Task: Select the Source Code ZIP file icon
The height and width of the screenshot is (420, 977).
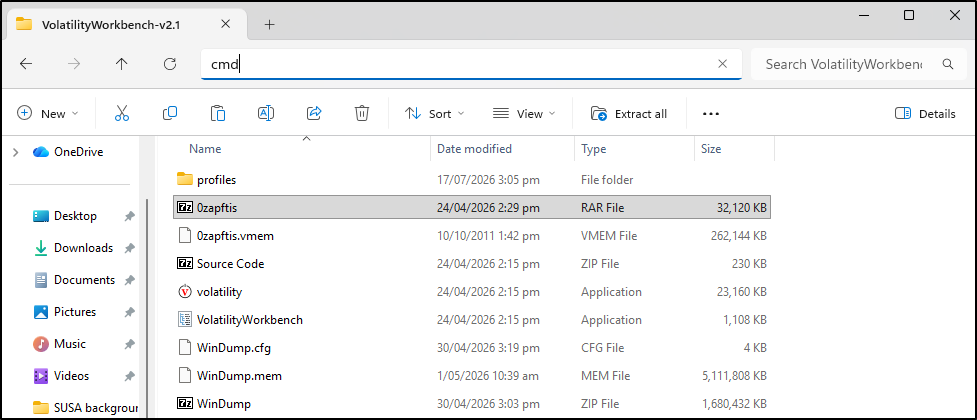Action: tap(184, 264)
